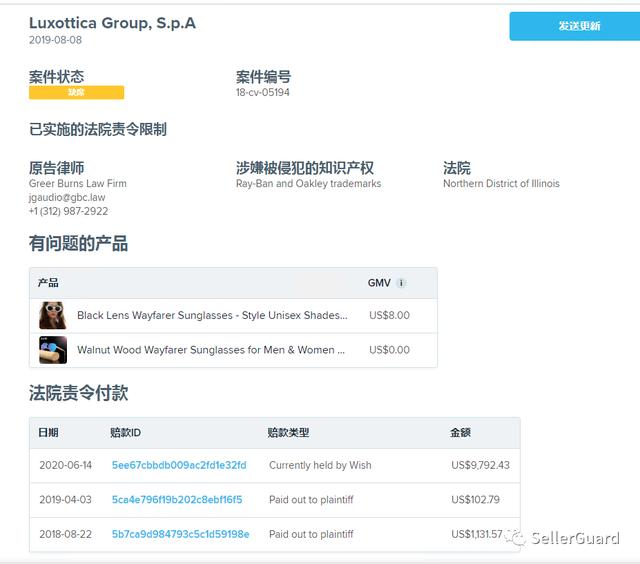This screenshot has width=640, height=564.
Task: Click Currently held by Wish text
Action: [320, 465]
